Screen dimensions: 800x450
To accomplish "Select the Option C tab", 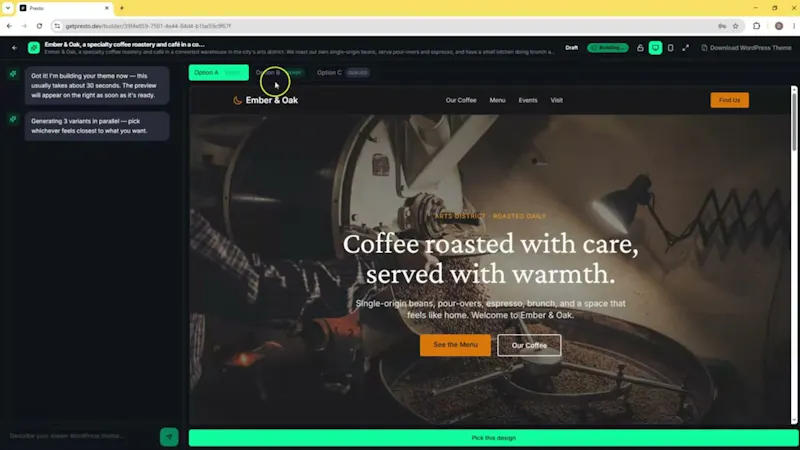I will click(342, 72).
